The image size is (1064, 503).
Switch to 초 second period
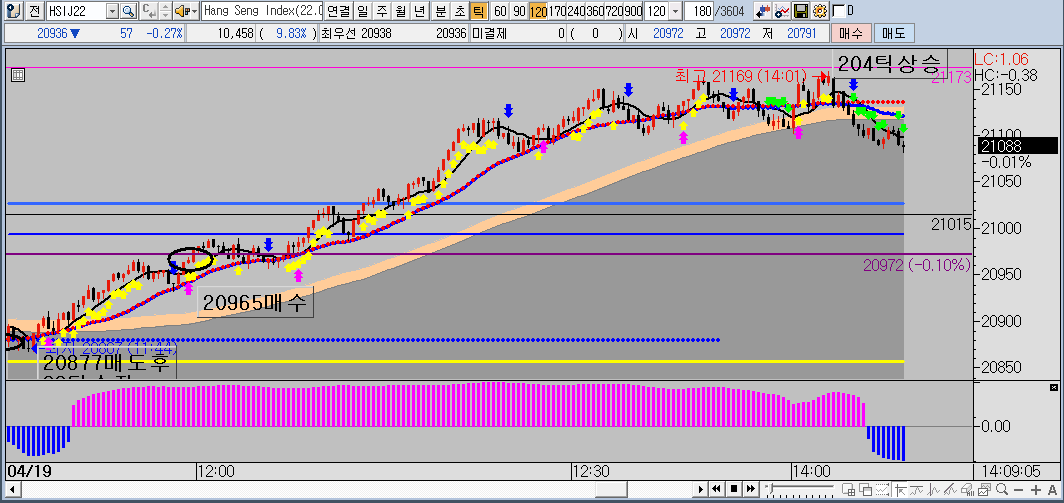pyautogui.click(x=459, y=11)
